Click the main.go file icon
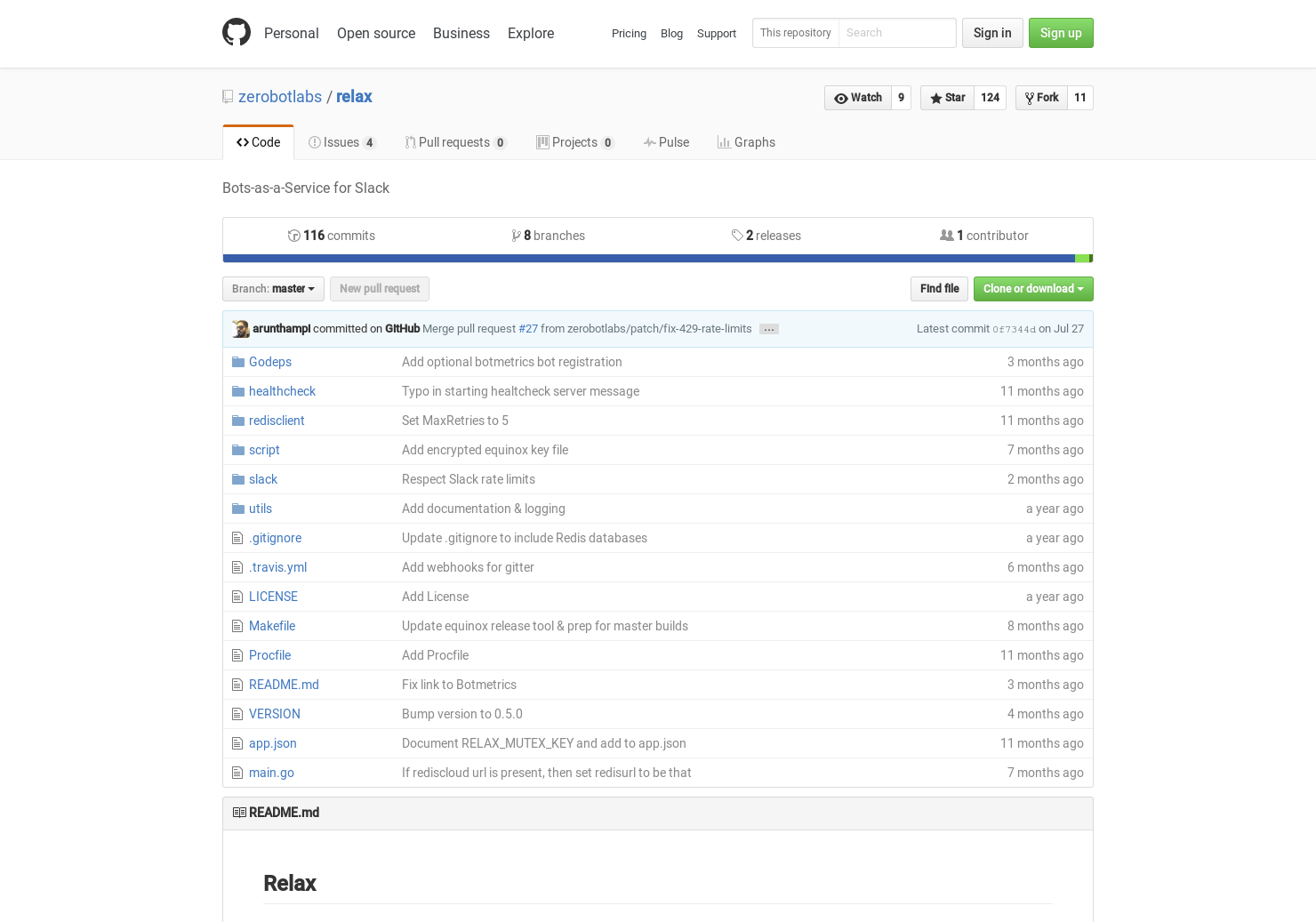Viewport: 1316px width, 922px height. point(237,773)
